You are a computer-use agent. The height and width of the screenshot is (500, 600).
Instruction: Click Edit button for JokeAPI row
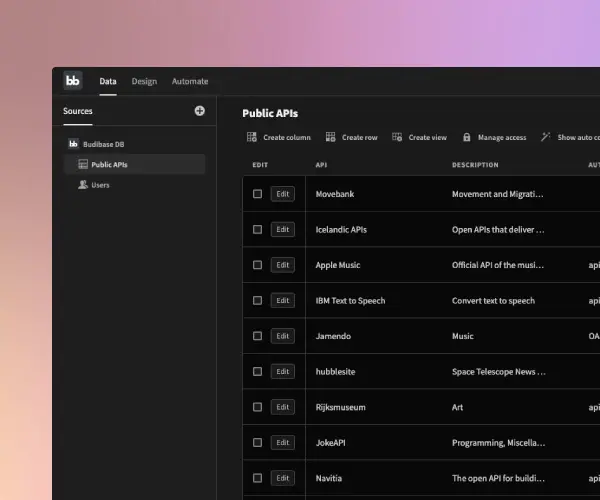(282, 442)
